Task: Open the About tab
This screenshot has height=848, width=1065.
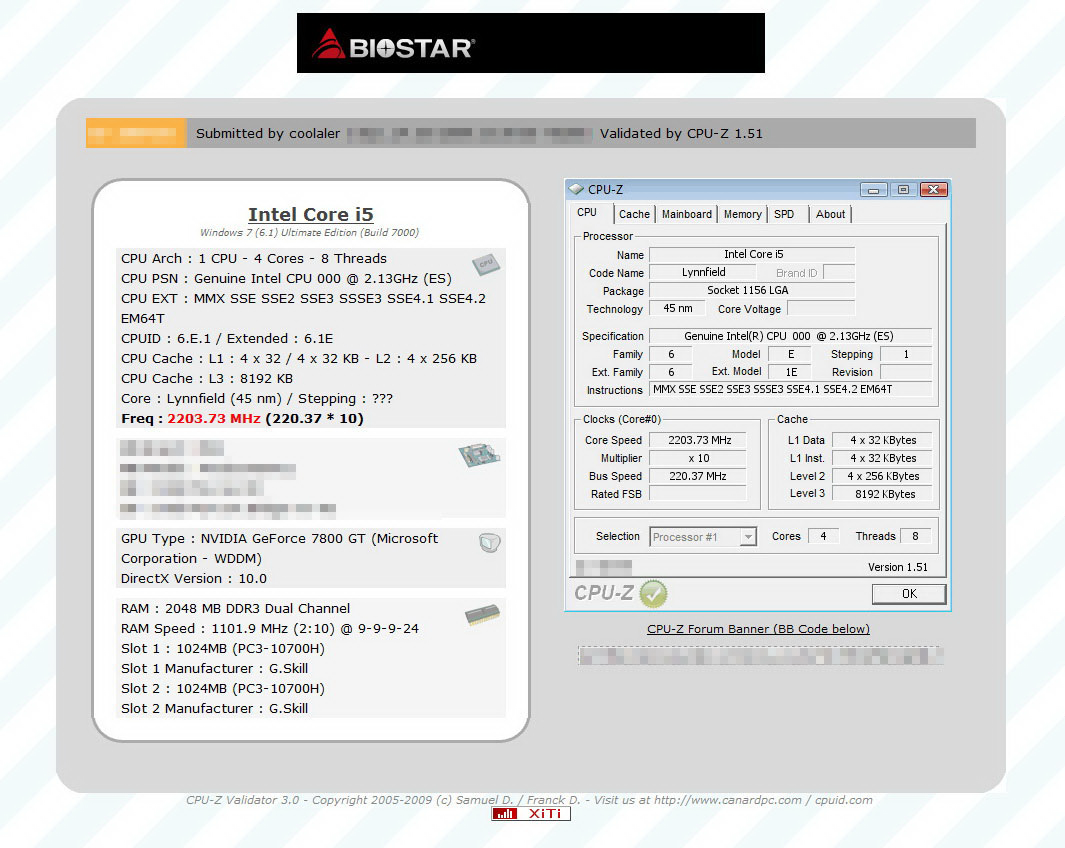Action: click(830, 214)
